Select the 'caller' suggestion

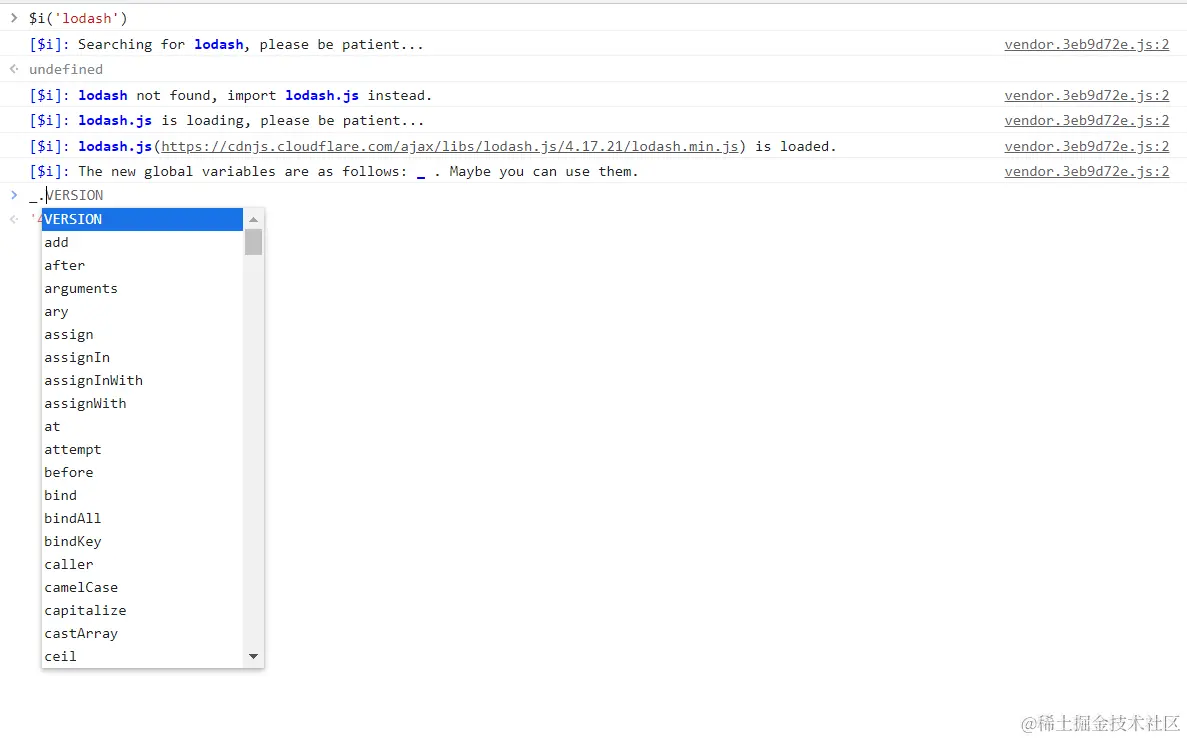point(142,564)
